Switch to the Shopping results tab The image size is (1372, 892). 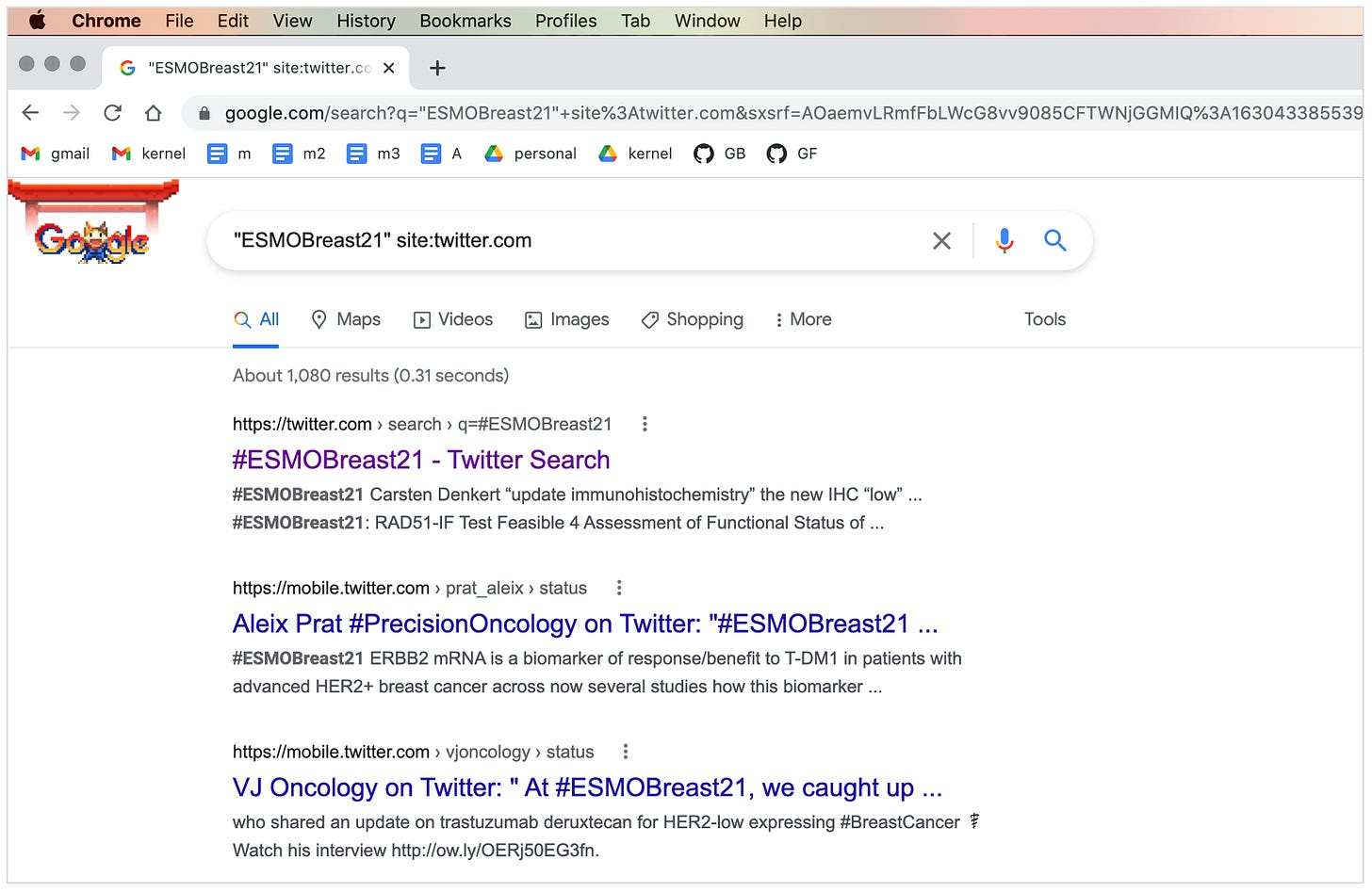(693, 320)
